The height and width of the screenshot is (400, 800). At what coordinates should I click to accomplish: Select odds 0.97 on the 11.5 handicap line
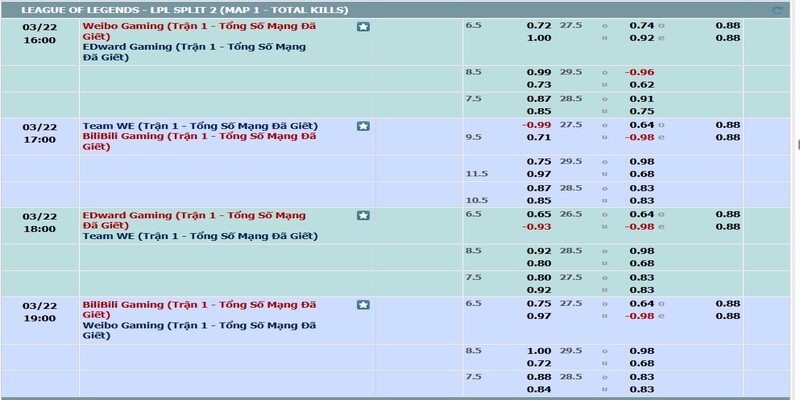(539, 174)
